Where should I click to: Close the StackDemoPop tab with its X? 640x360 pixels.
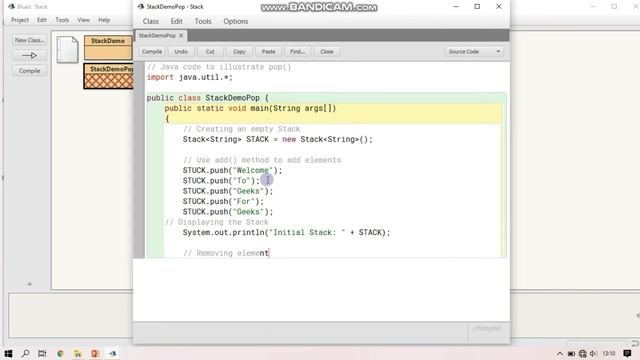pos(181,36)
